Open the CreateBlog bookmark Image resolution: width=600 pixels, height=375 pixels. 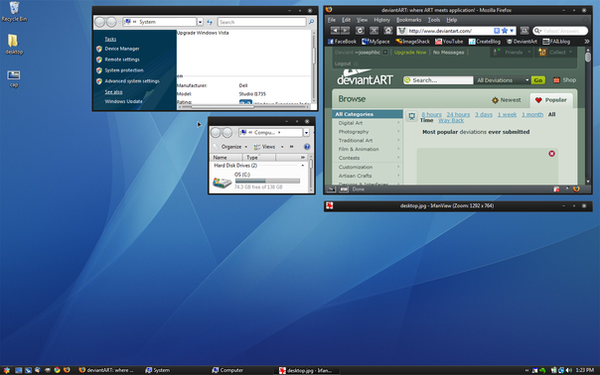click(x=484, y=41)
